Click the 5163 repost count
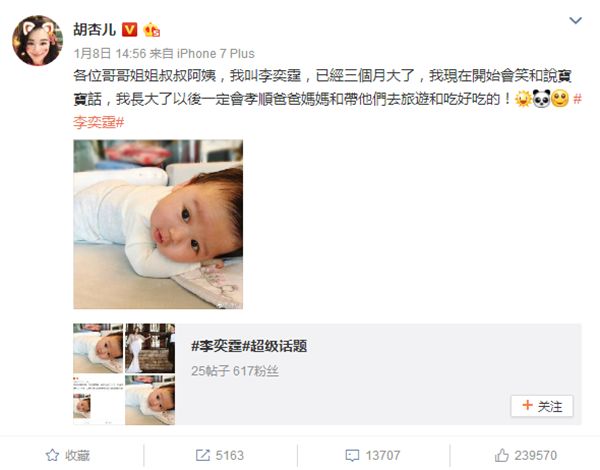This screenshot has width=600, height=470. click(x=230, y=455)
